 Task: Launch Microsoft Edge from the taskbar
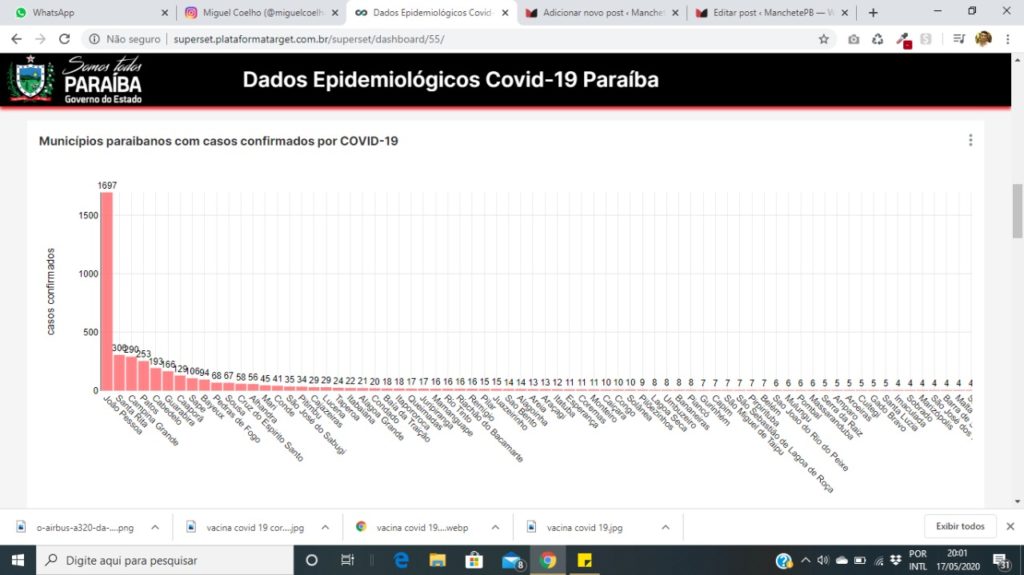click(401, 560)
